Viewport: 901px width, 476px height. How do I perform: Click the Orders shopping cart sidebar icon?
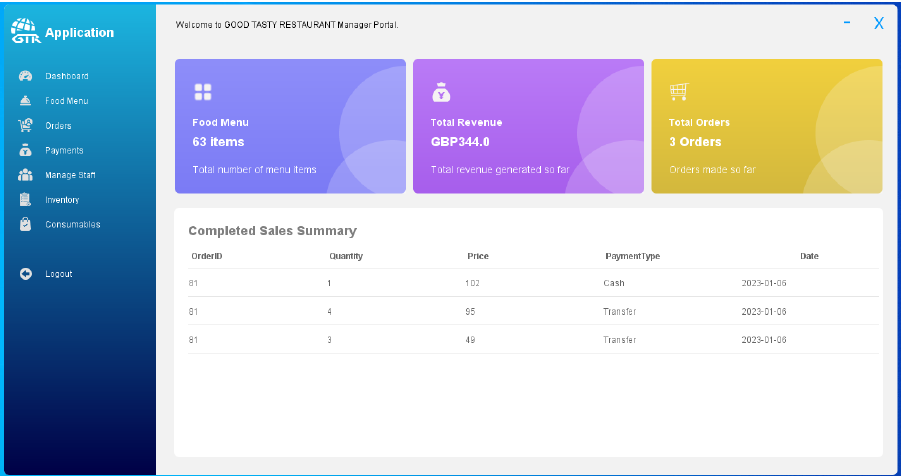[26, 126]
